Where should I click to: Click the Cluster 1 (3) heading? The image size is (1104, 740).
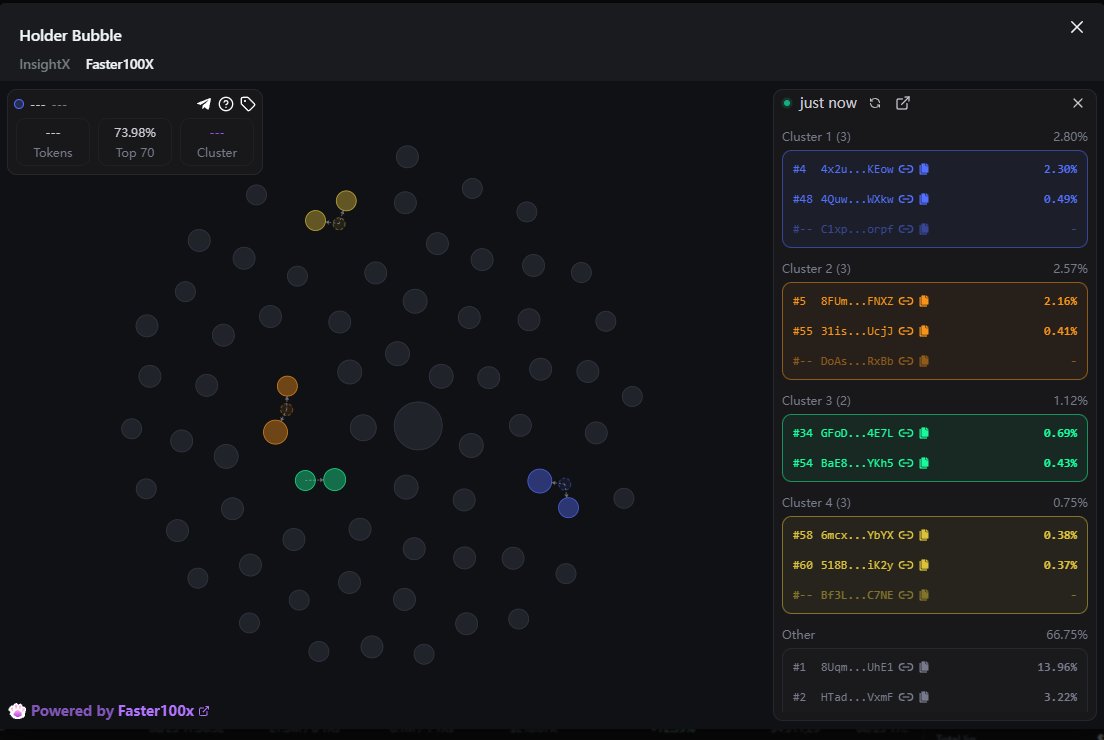tap(816, 137)
